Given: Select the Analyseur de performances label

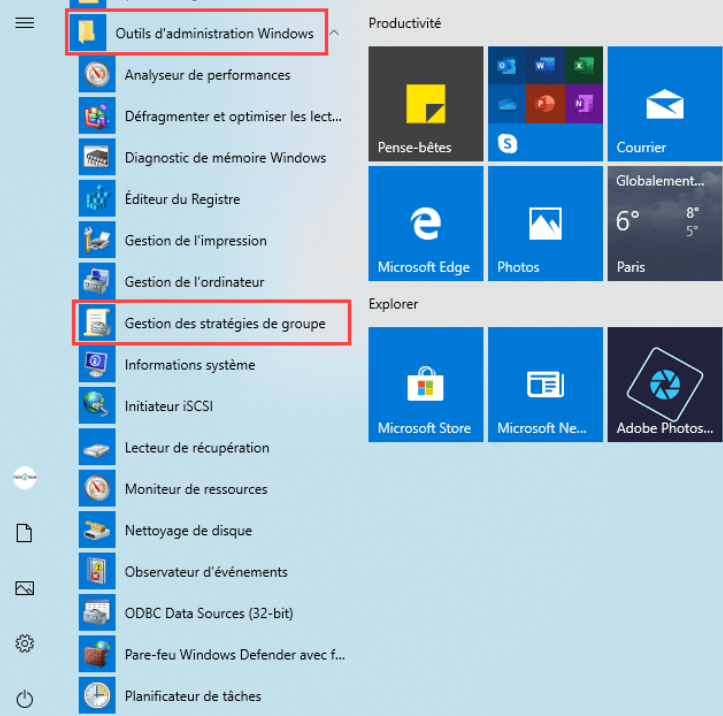Looking at the screenshot, I should pos(207,75).
